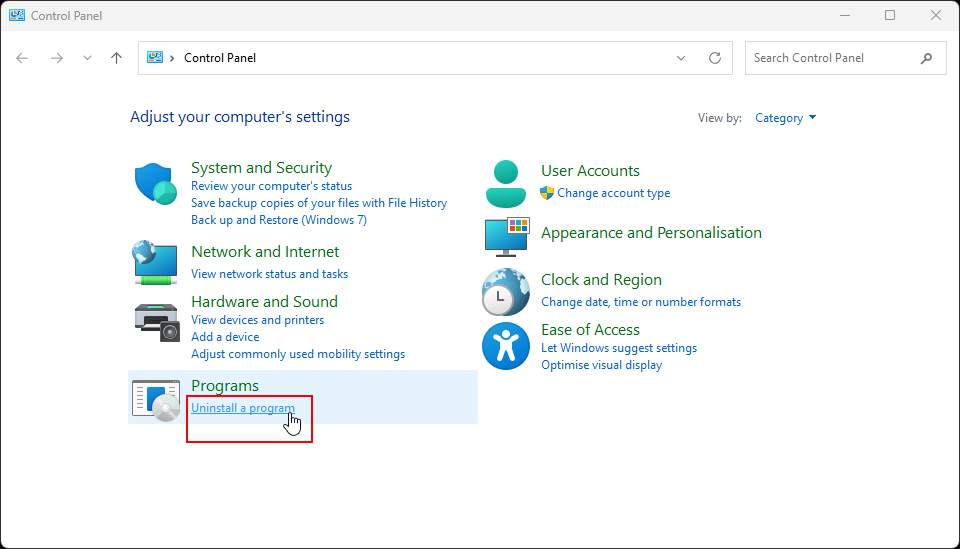Click the Clock and Region icon

(x=506, y=292)
